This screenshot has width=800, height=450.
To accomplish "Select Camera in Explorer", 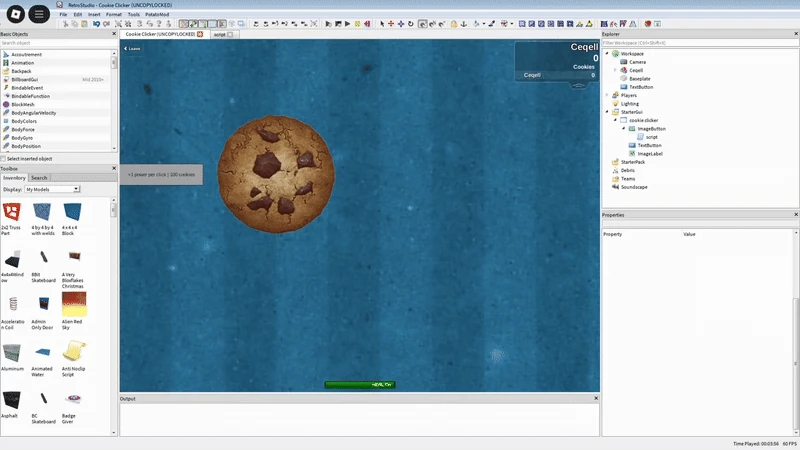I will pos(637,62).
